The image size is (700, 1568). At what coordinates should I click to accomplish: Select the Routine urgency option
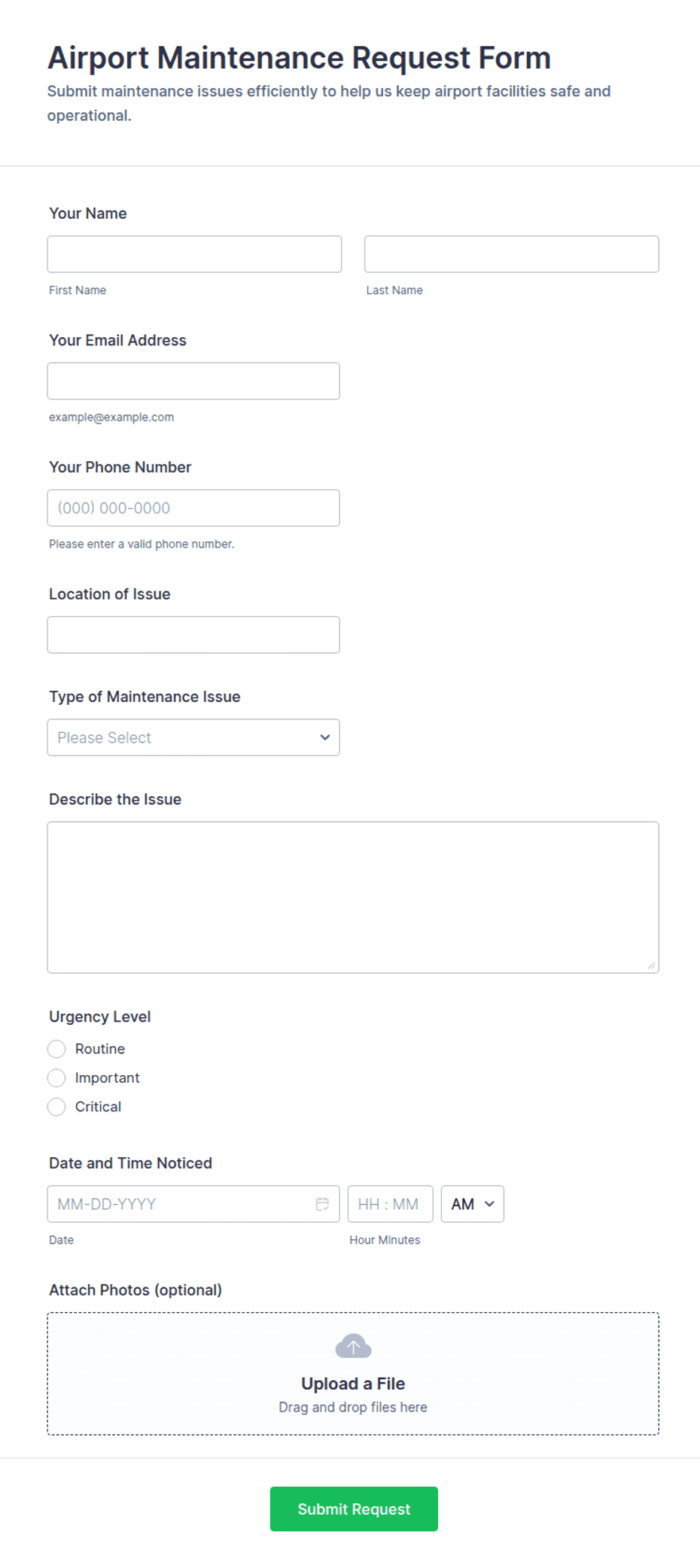[56, 1049]
